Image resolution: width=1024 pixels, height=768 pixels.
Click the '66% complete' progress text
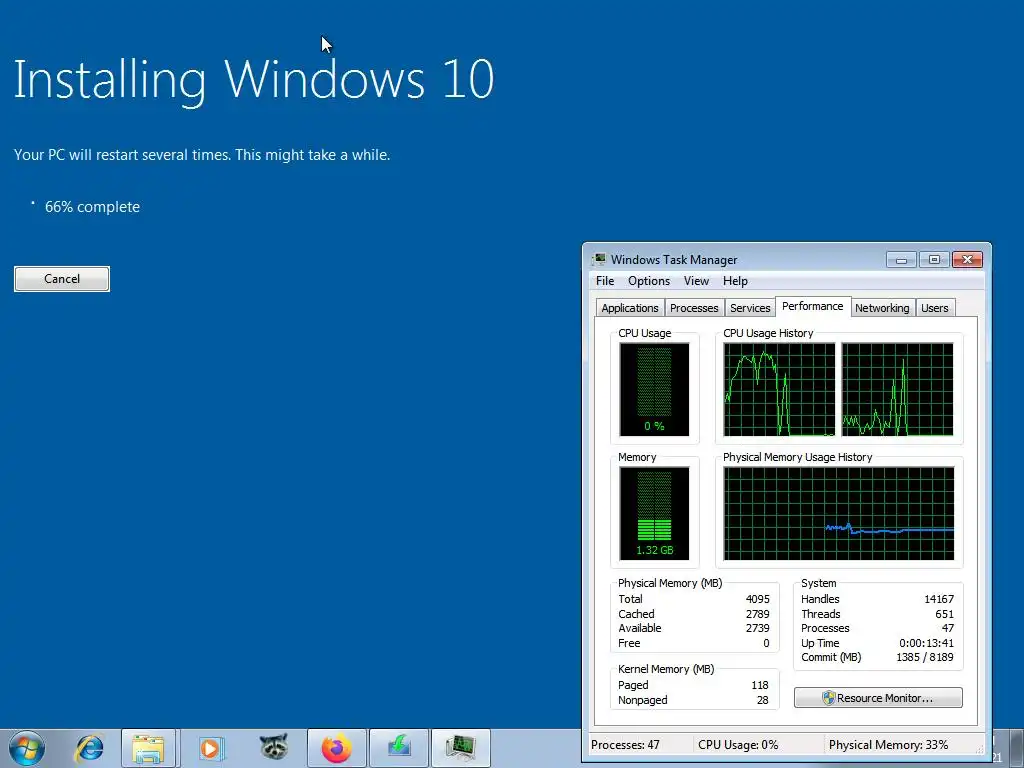coord(92,207)
